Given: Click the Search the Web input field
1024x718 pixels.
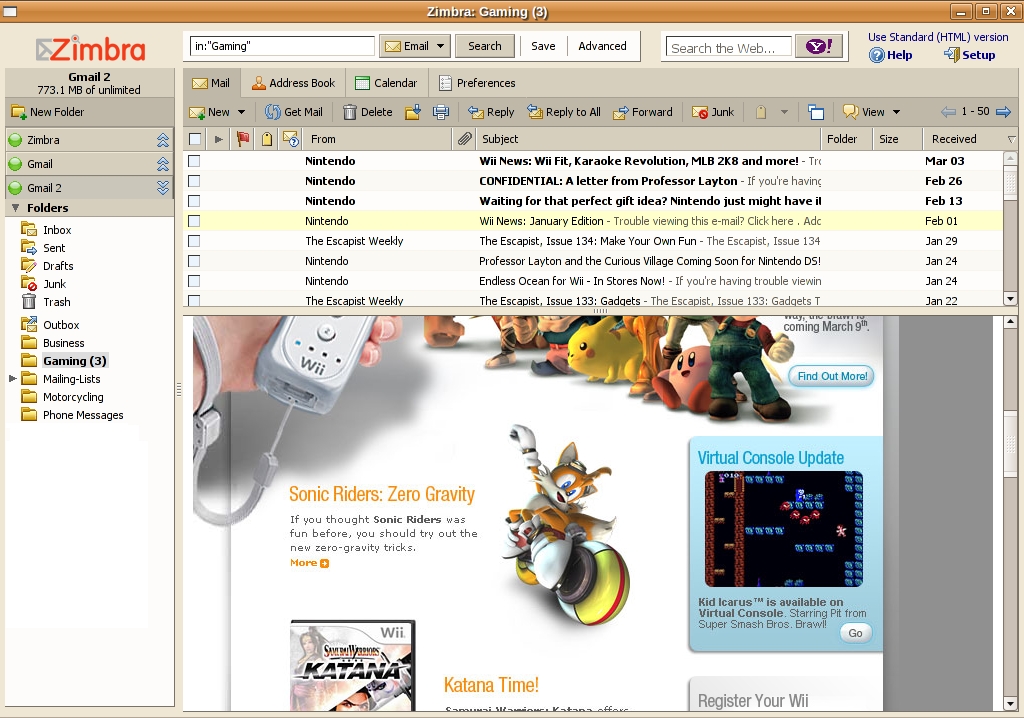Looking at the screenshot, I should pyautogui.click(x=728, y=47).
